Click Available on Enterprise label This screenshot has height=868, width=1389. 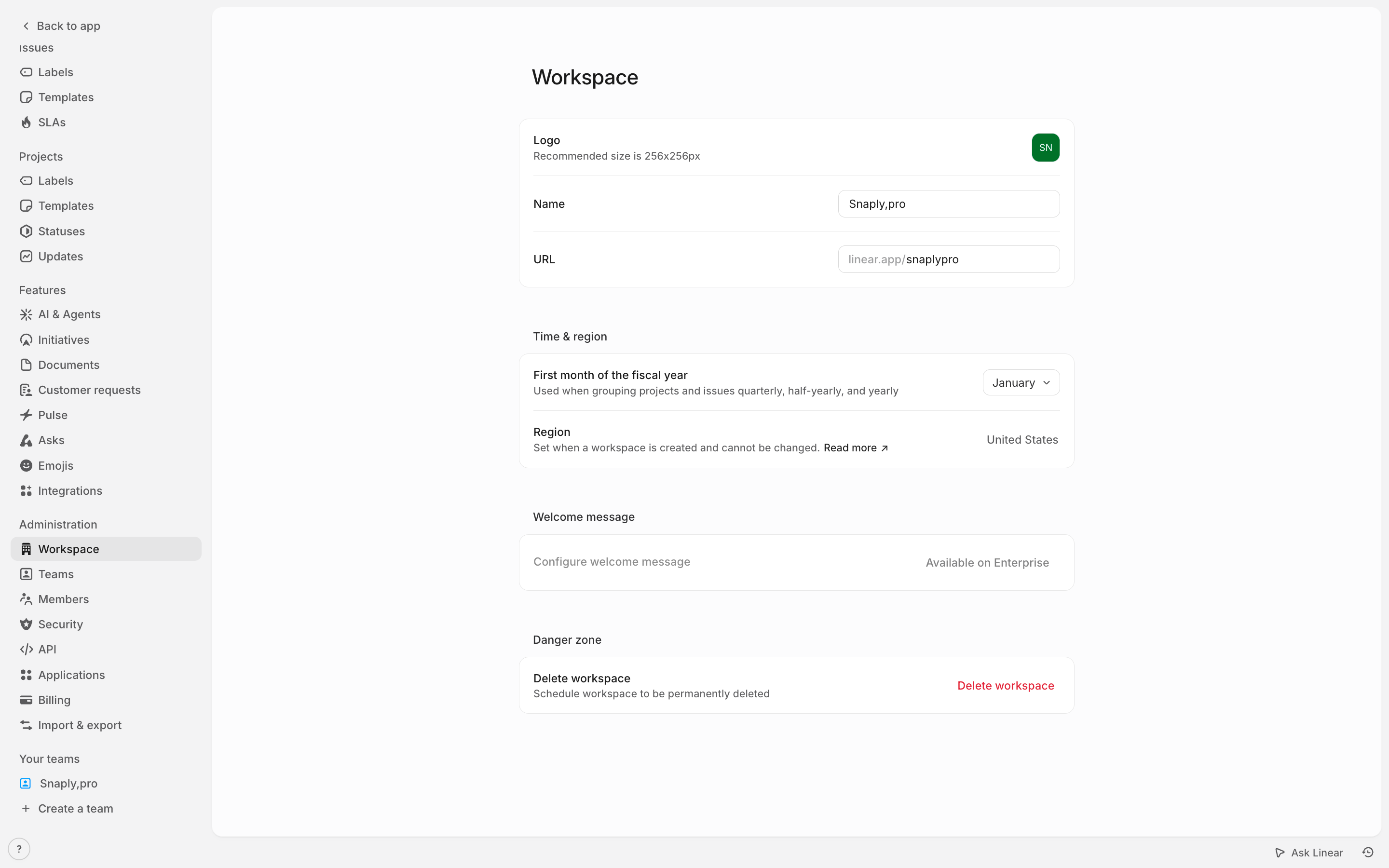point(987,563)
